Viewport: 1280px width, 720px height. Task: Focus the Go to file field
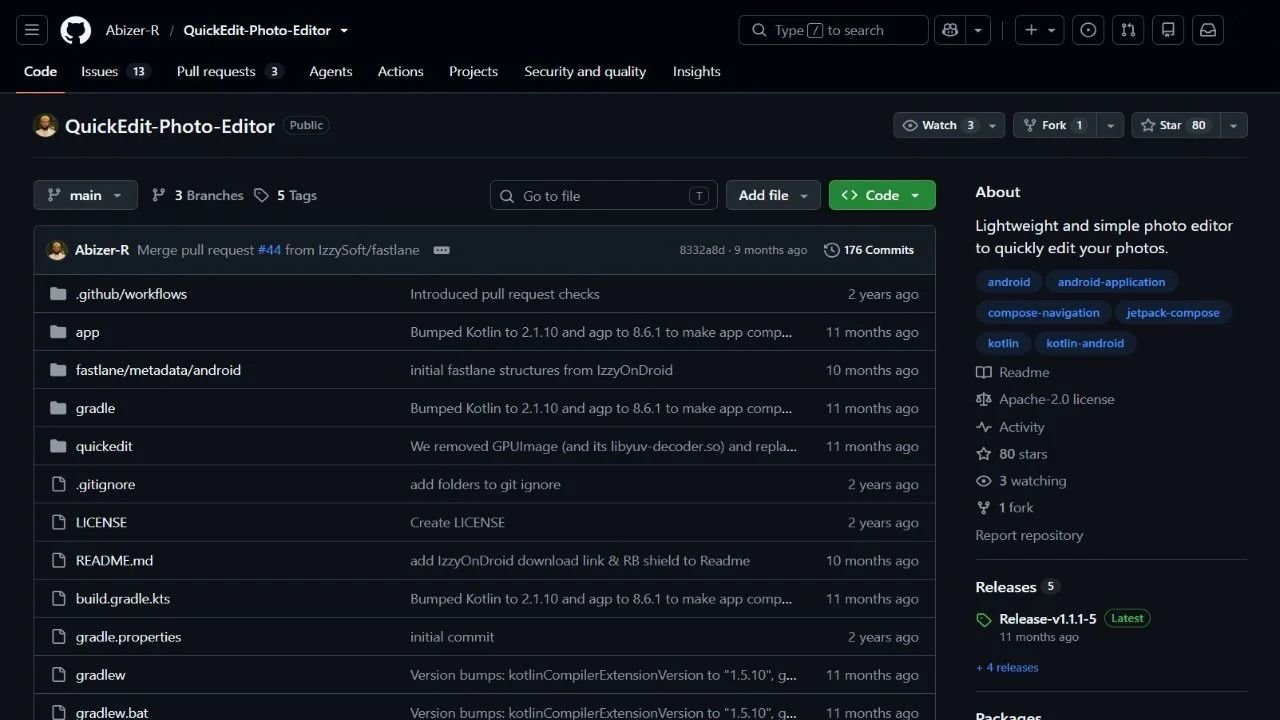pos(604,195)
